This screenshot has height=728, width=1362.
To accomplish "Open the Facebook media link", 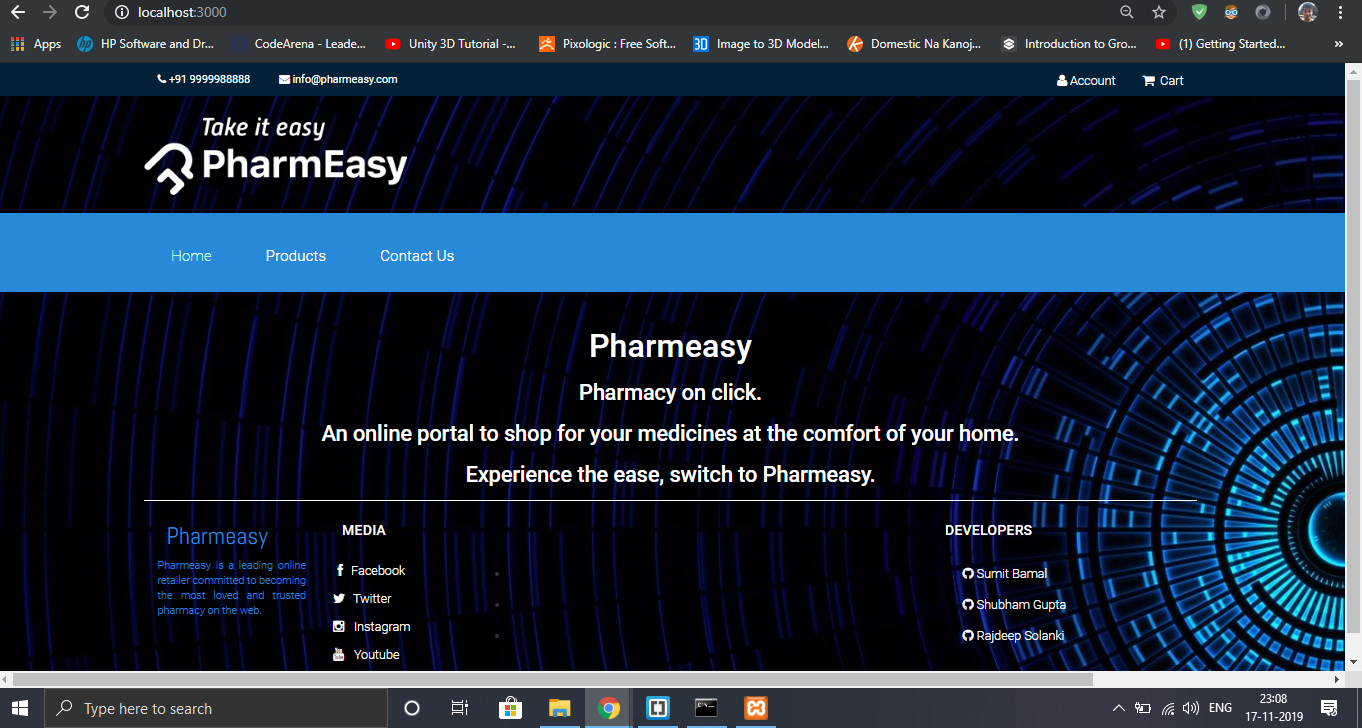I will tap(377, 570).
